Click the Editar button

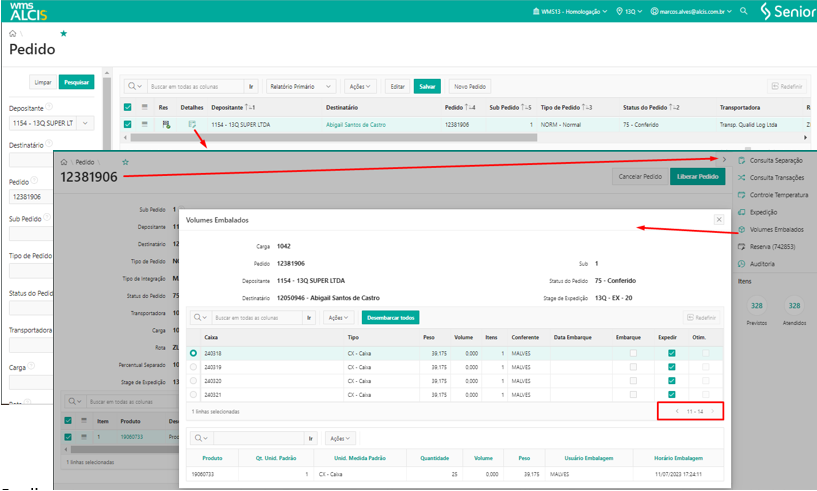tap(398, 87)
